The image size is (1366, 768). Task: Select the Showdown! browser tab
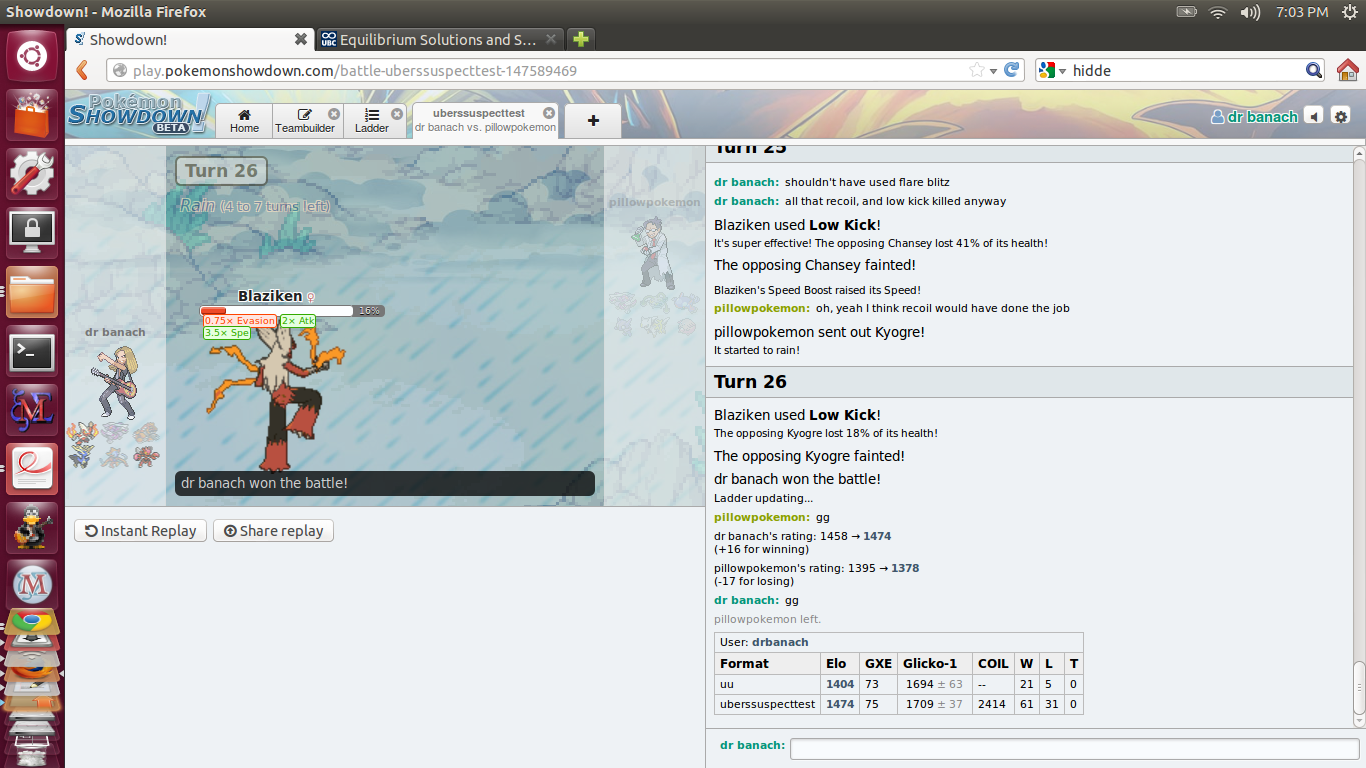point(190,40)
